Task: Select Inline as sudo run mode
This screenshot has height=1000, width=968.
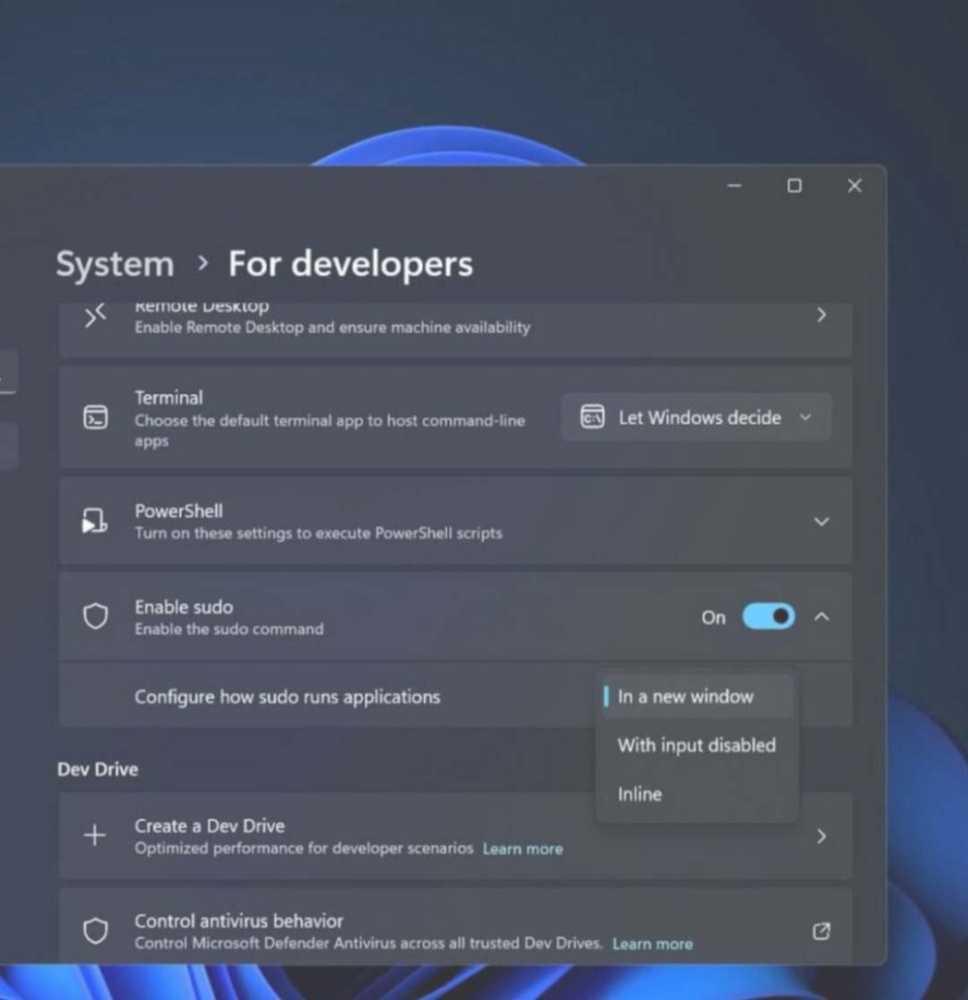Action: pyautogui.click(x=639, y=794)
